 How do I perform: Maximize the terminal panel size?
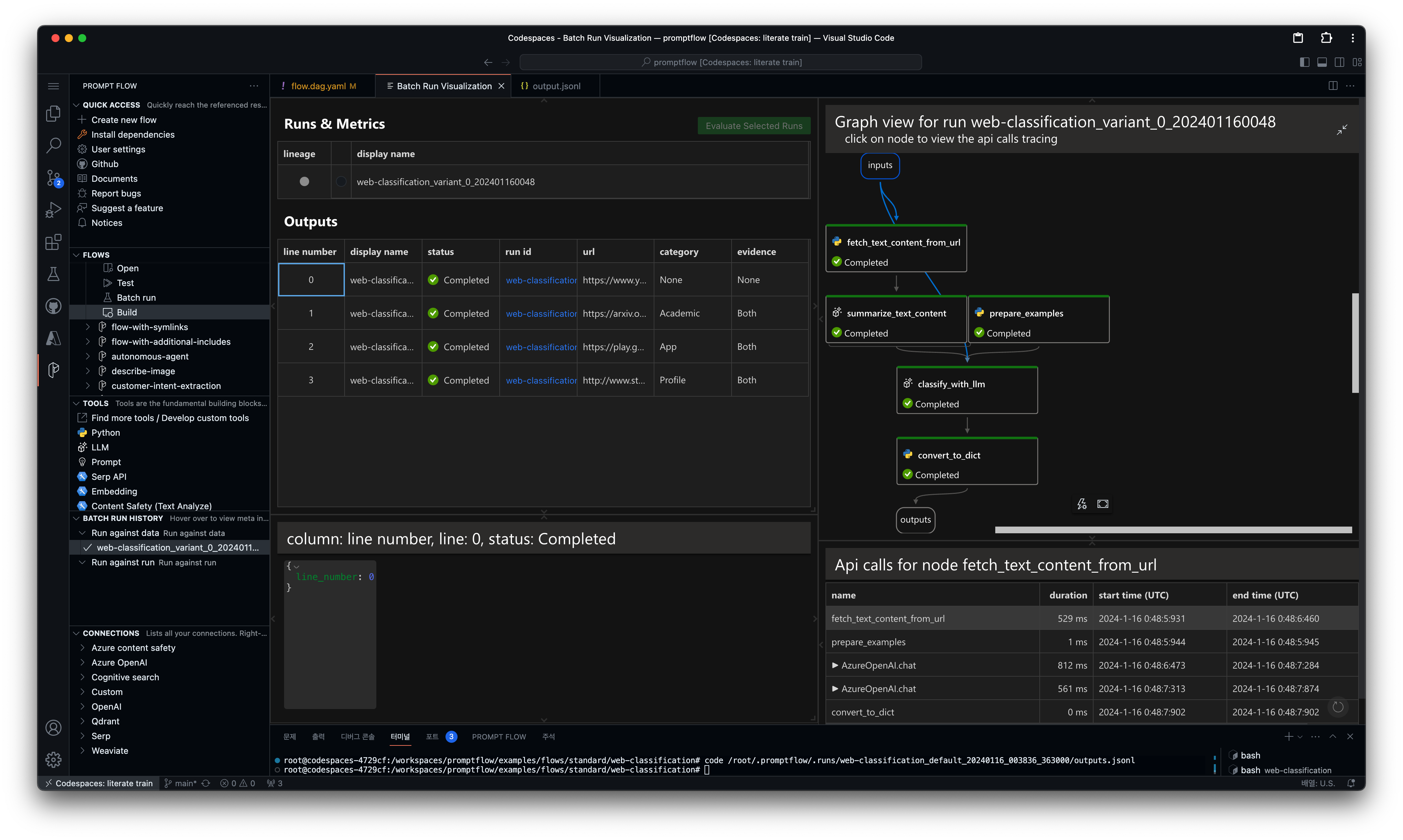(1333, 736)
